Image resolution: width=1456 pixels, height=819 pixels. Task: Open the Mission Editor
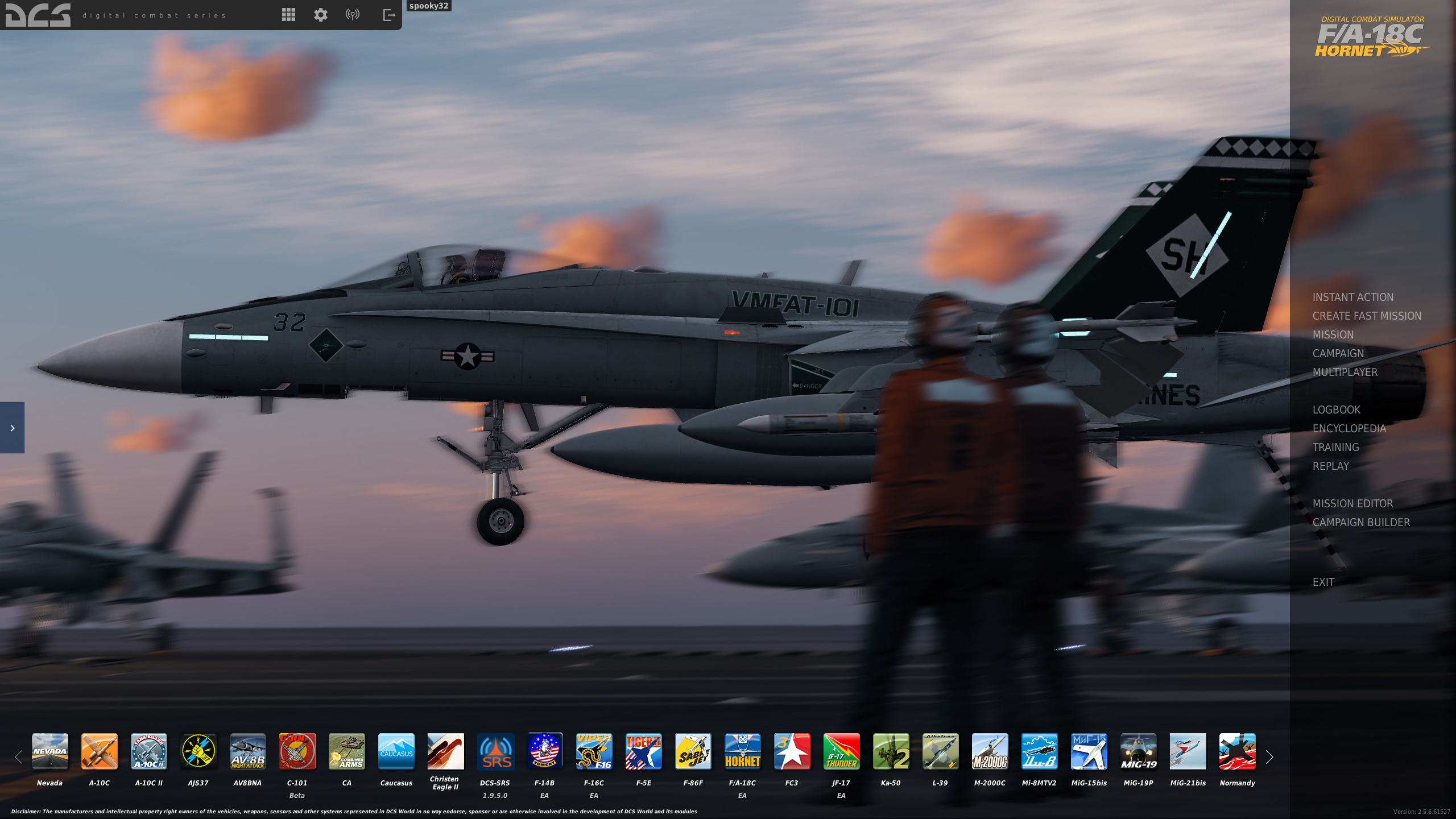tap(1352, 503)
